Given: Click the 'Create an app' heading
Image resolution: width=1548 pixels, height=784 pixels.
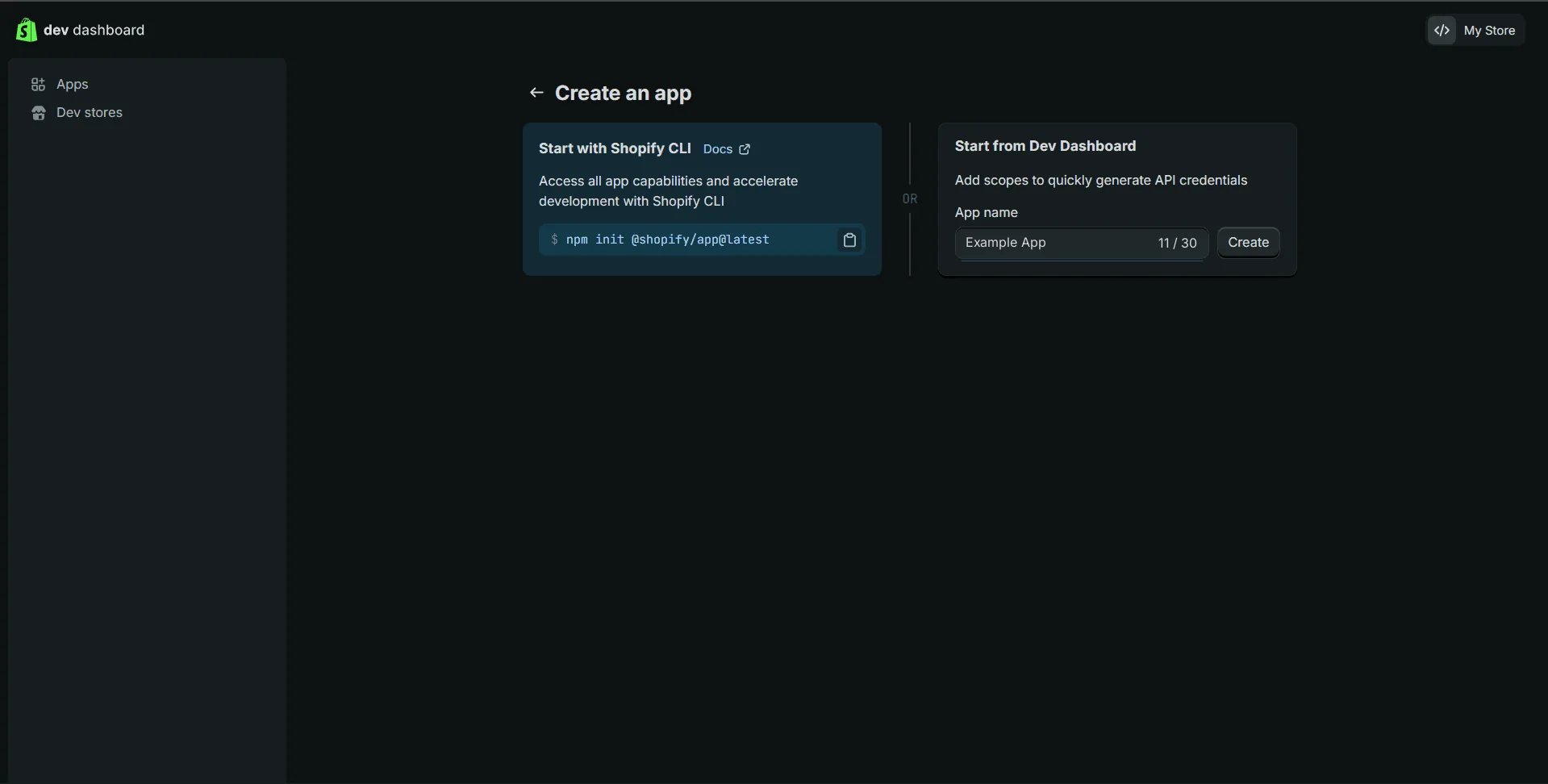Looking at the screenshot, I should [x=623, y=93].
